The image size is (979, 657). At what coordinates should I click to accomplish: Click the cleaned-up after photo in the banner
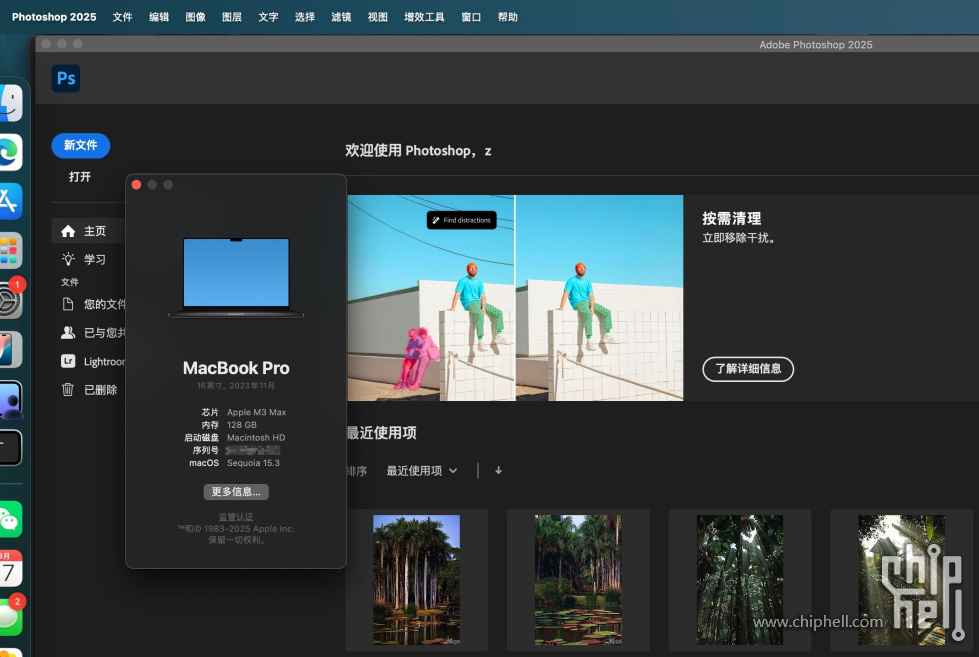click(599, 298)
